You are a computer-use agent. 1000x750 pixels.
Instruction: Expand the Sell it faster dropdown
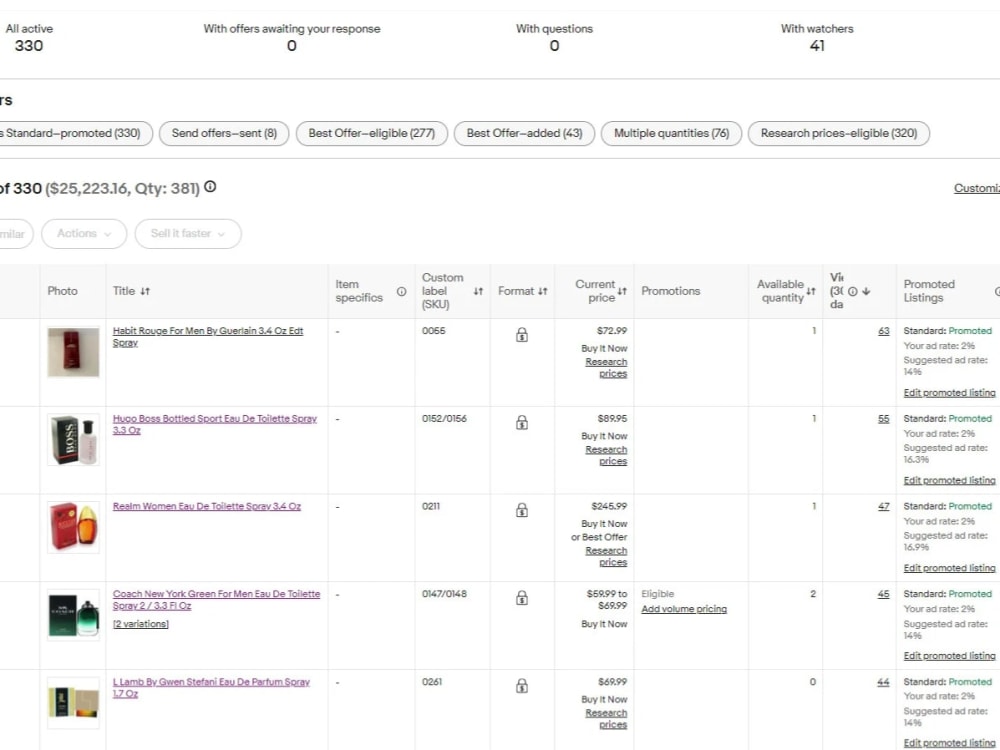click(188, 233)
